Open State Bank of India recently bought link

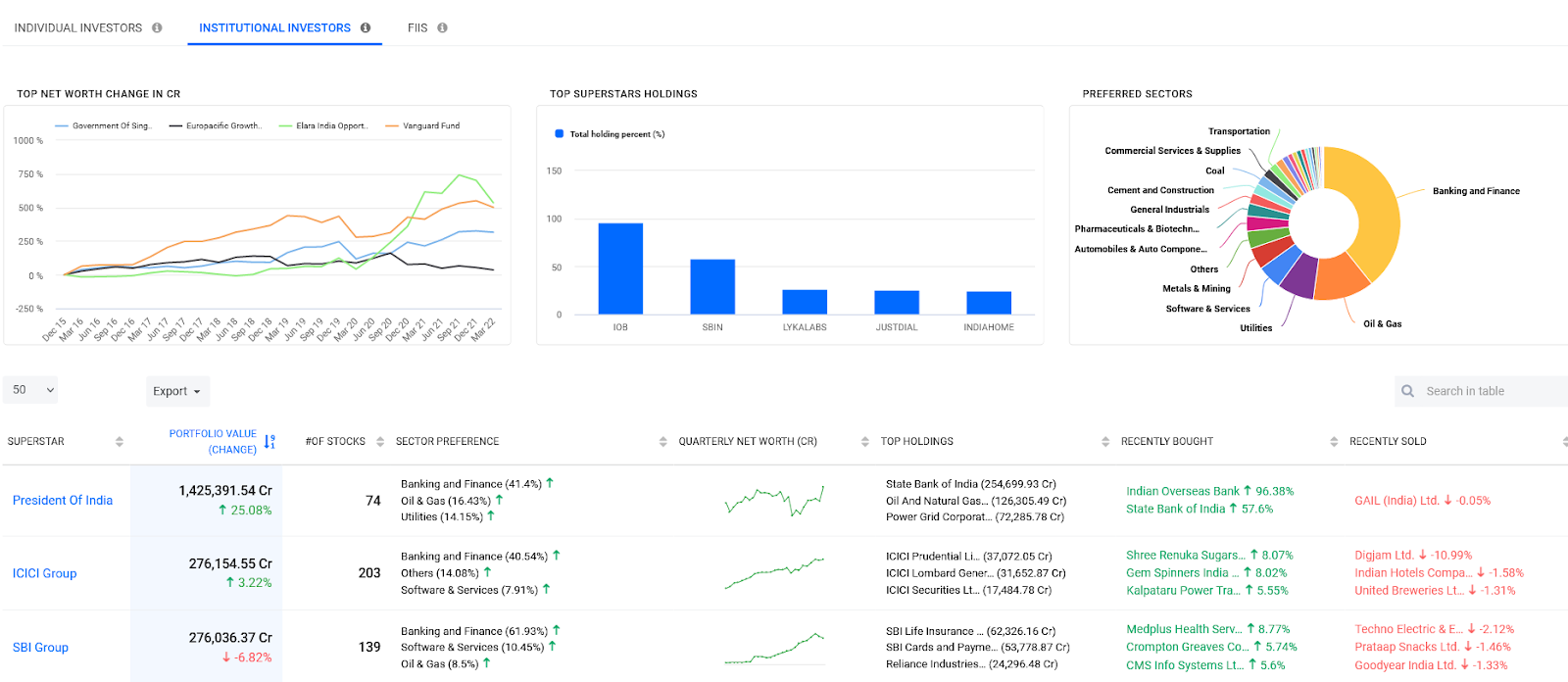pos(1175,510)
